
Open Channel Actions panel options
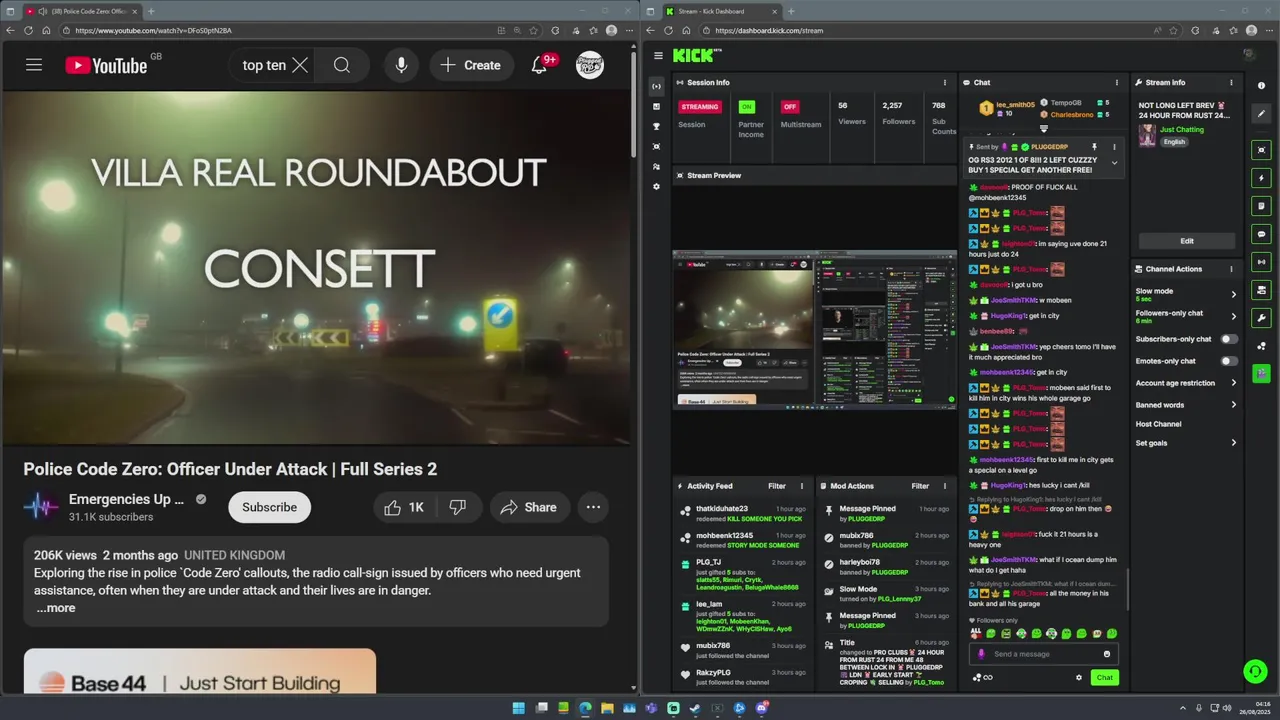point(1231,269)
